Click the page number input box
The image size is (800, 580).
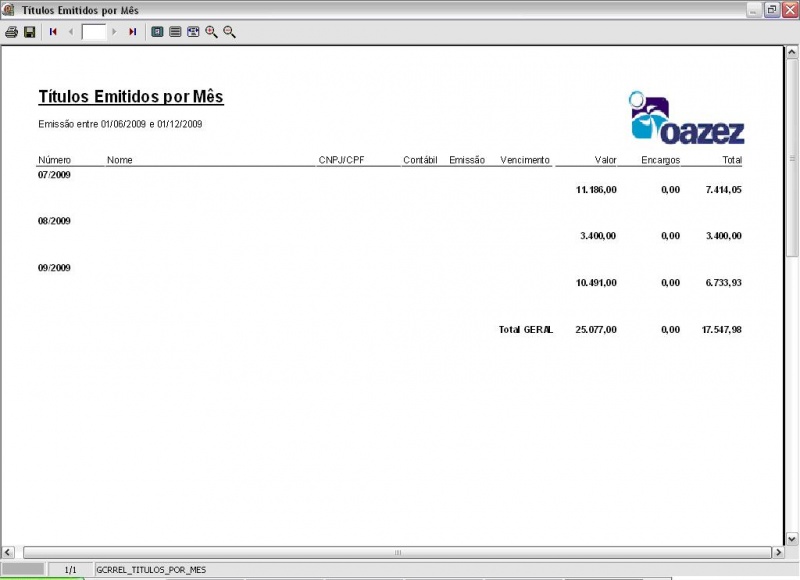click(x=94, y=32)
